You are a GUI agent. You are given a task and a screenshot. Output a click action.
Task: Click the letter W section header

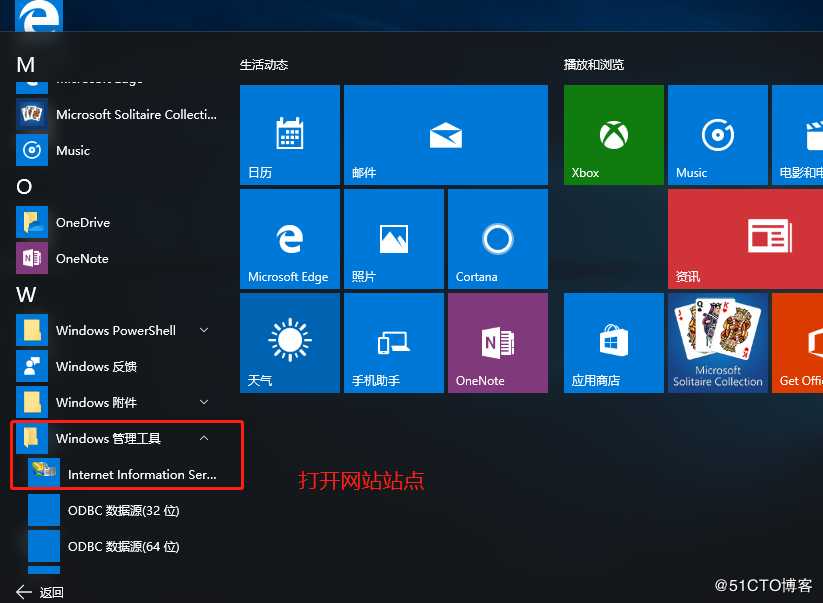pos(26,294)
